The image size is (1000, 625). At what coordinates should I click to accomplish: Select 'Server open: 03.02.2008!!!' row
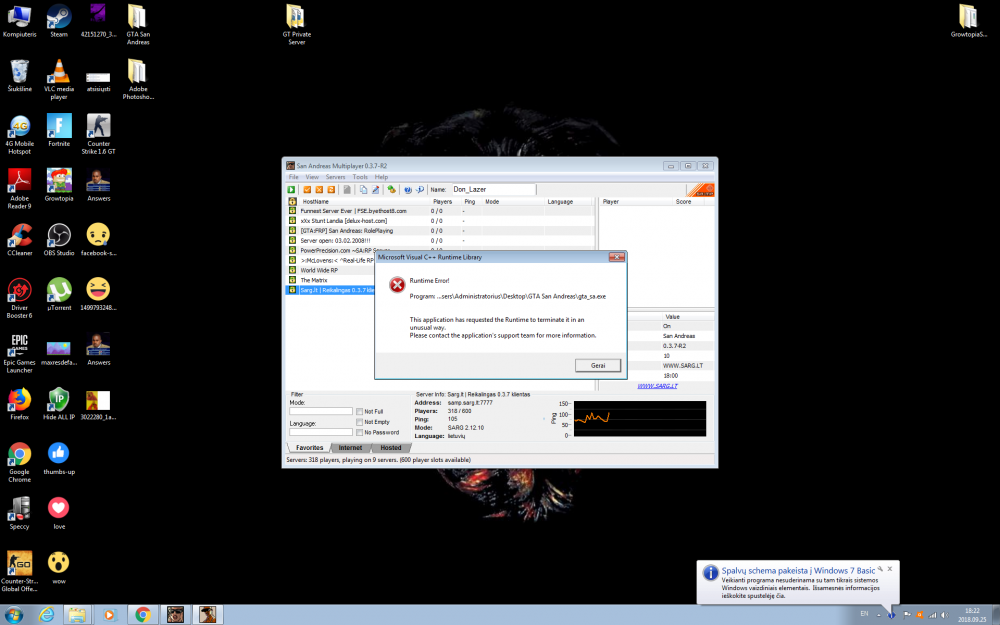[x=440, y=240]
